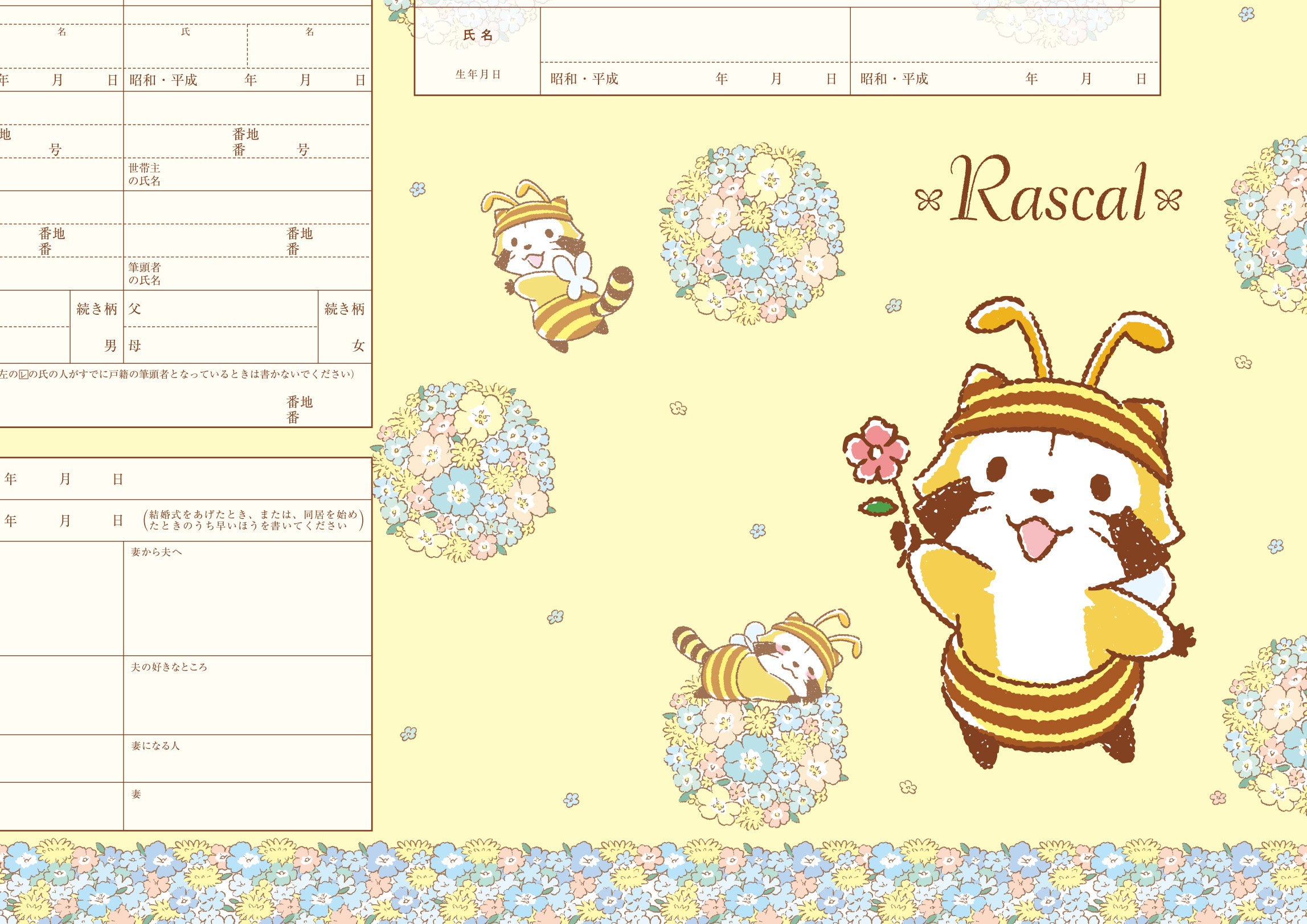Click the note about 戸籍の筆頭者

coord(177,374)
